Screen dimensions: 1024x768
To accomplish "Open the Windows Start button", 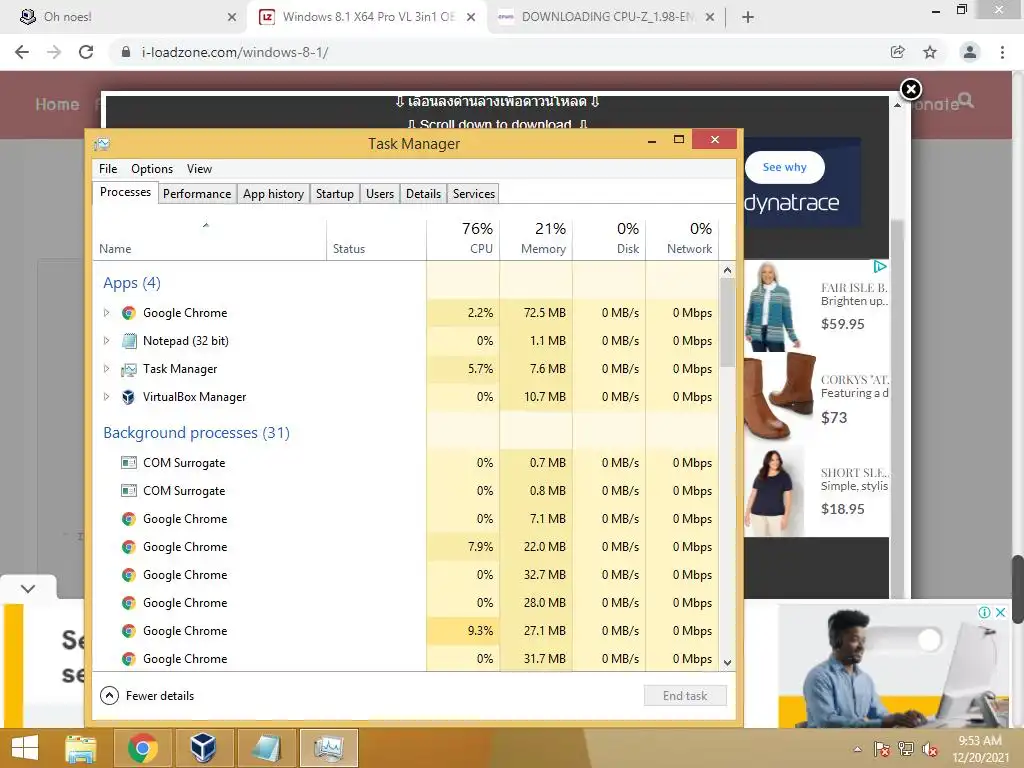I will point(25,748).
